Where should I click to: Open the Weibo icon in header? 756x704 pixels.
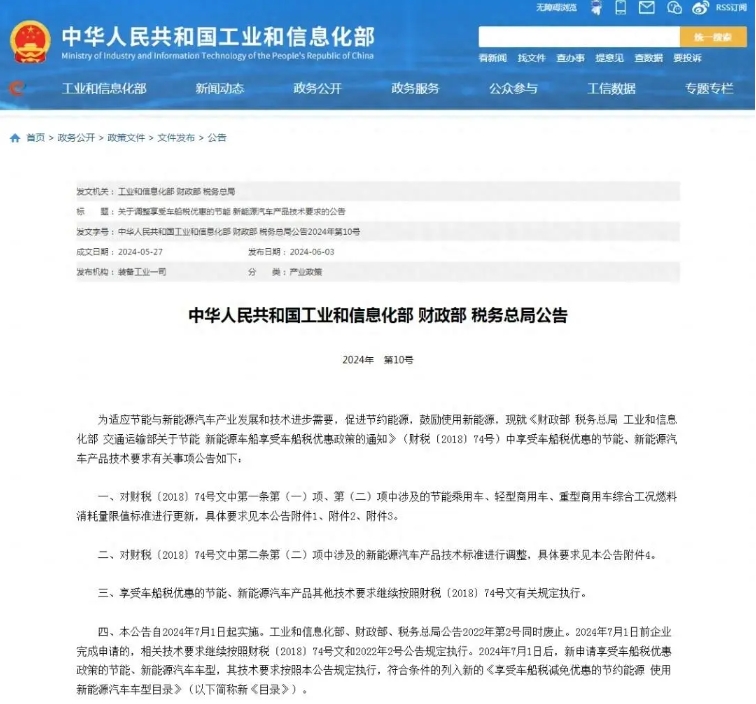pos(700,8)
